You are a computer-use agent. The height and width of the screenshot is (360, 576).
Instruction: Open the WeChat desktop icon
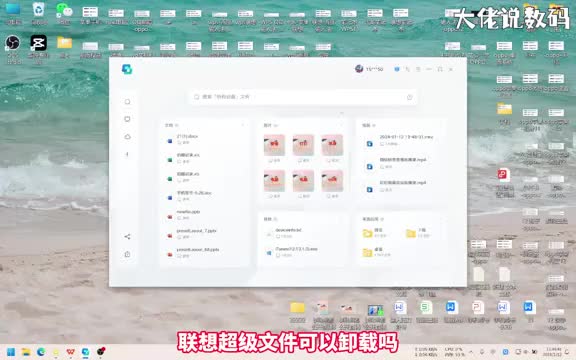(x=64, y=14)
